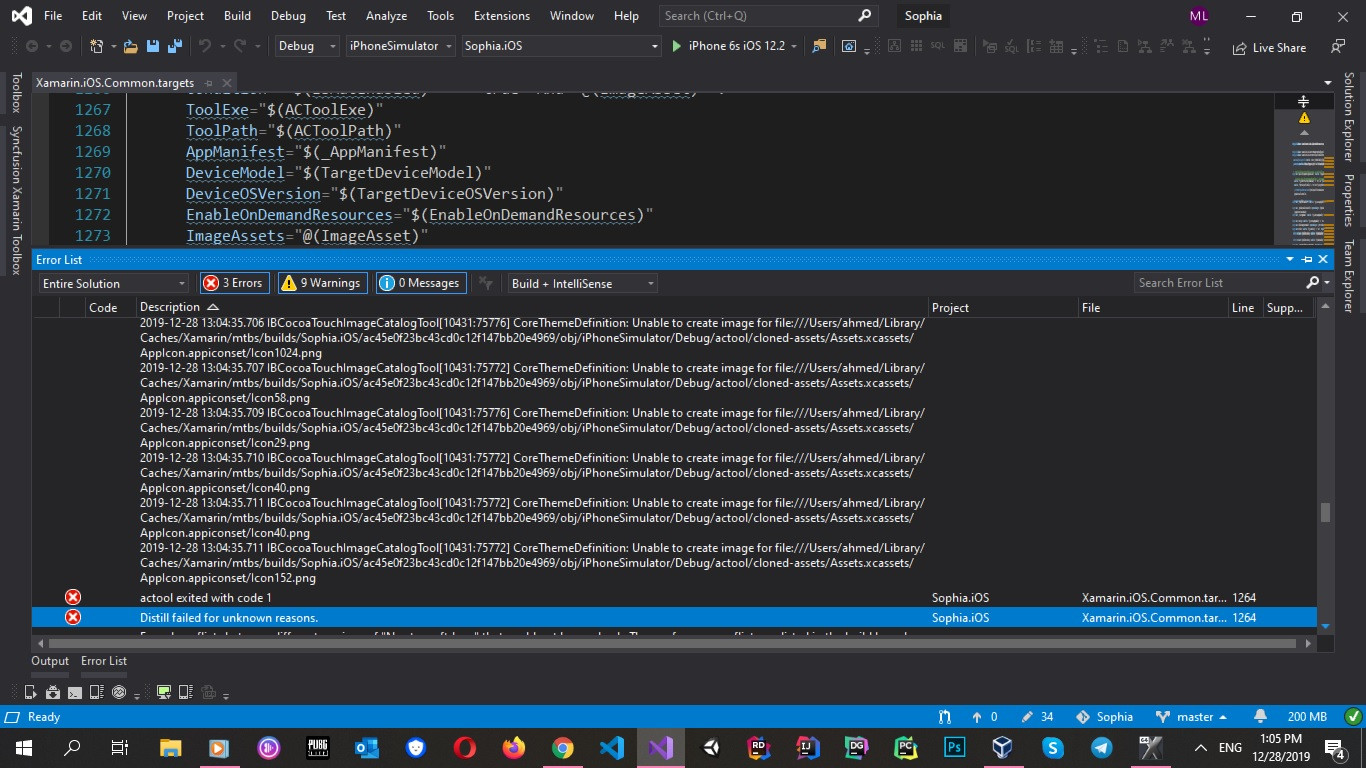Click the Windows Start button
1366x768 pixels.
pos(23,747)
